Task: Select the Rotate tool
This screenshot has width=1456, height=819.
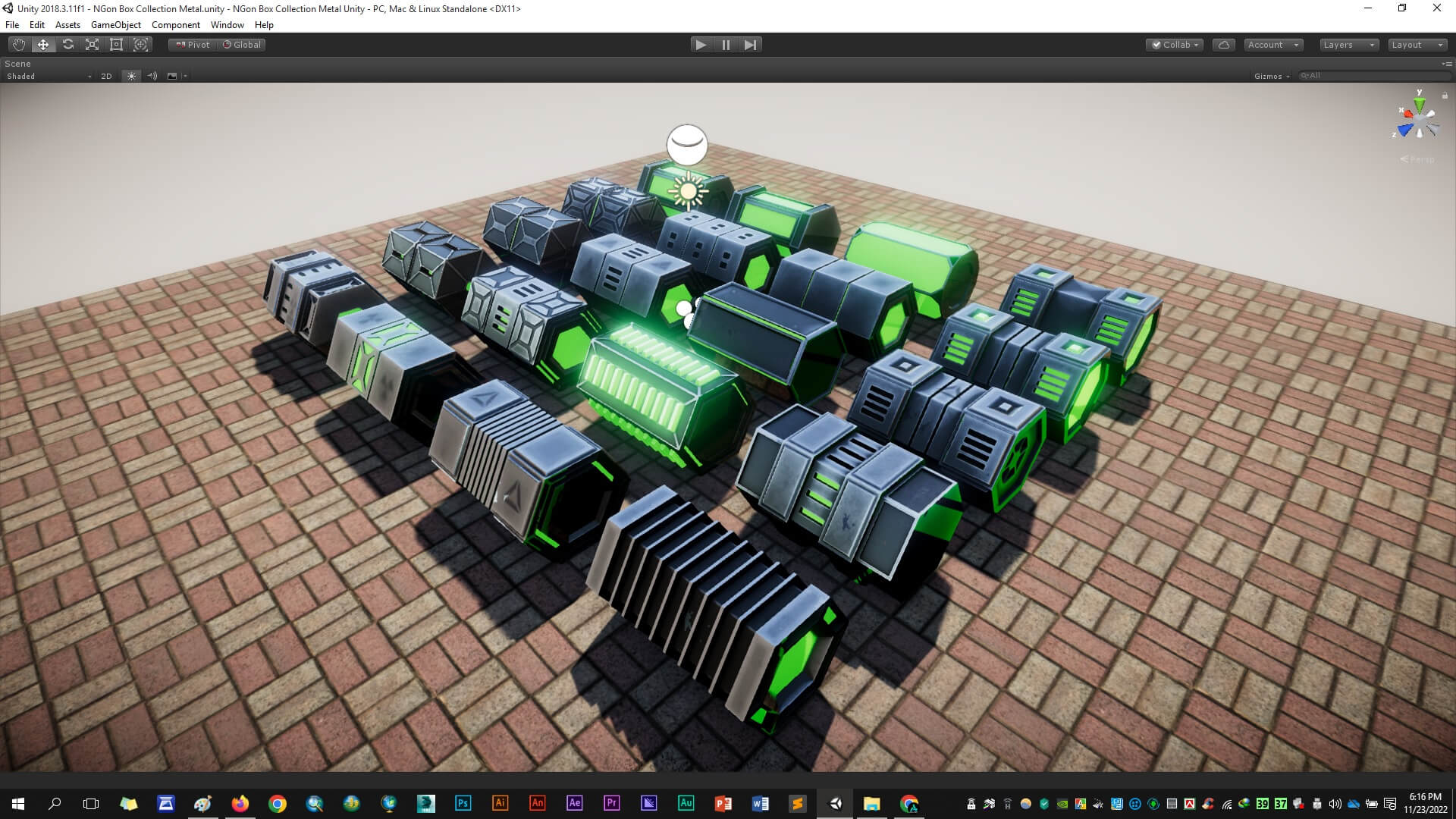Action: 67,45
